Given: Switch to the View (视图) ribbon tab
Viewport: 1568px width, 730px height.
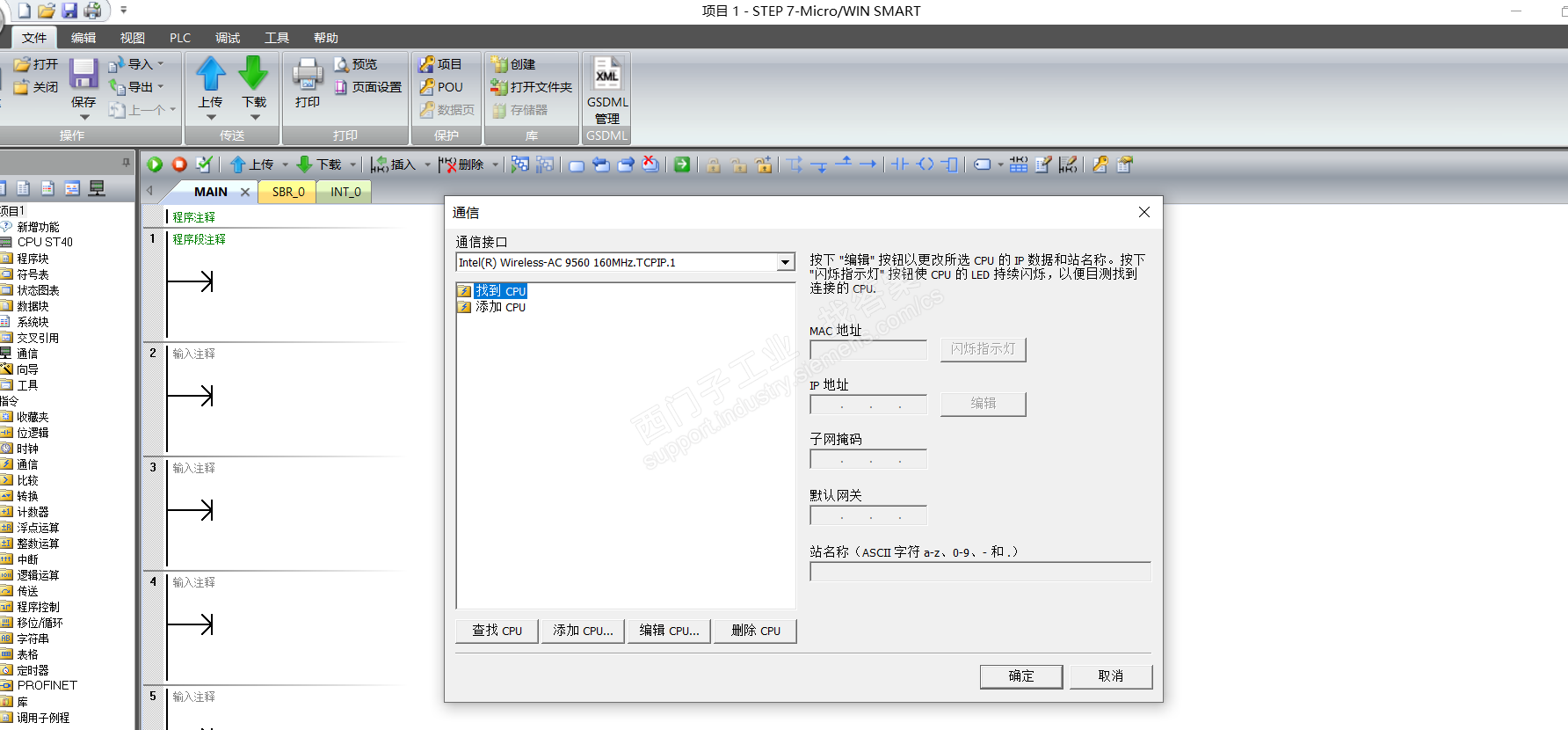Looking at the screenshot, I should [x=133, y=38].
